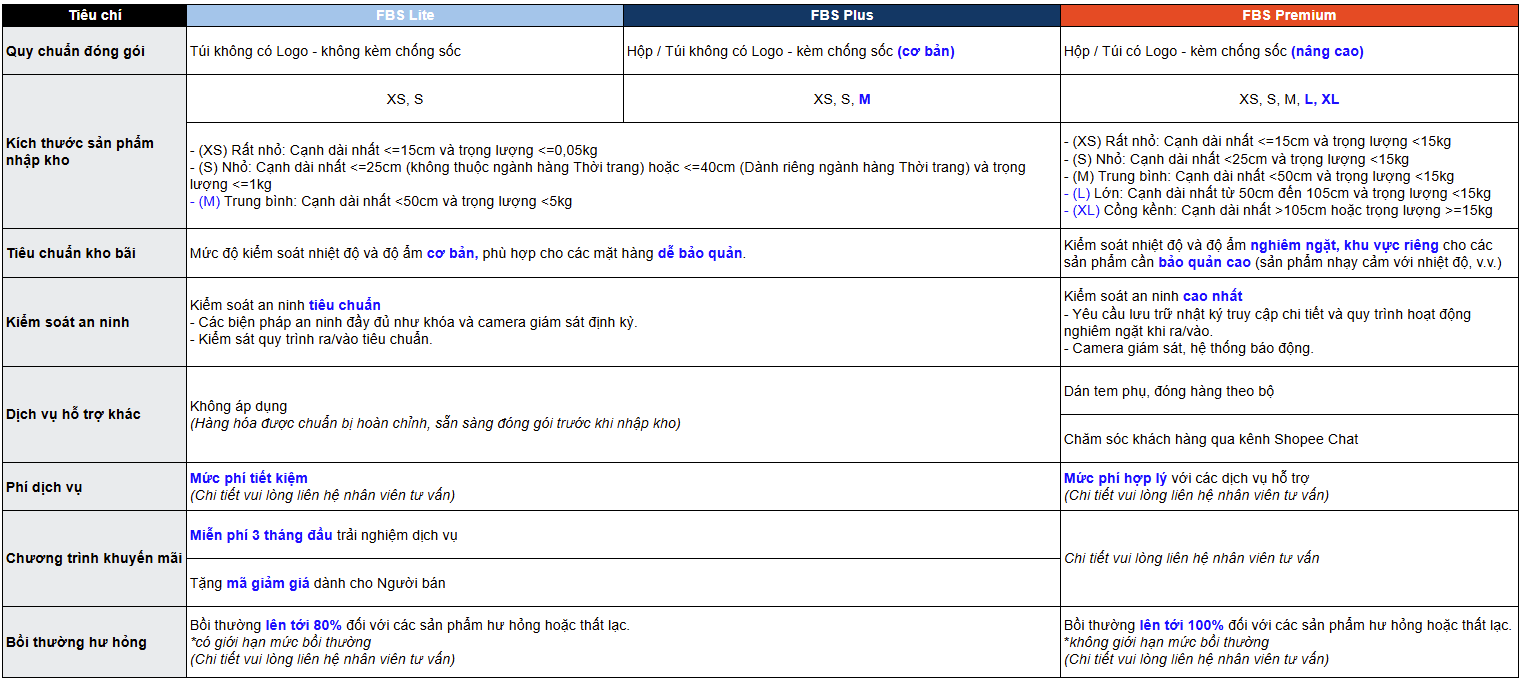The image size is (1522, 682).
Task: Select the "FBS Lite" column header
Action: pos(405,15)
